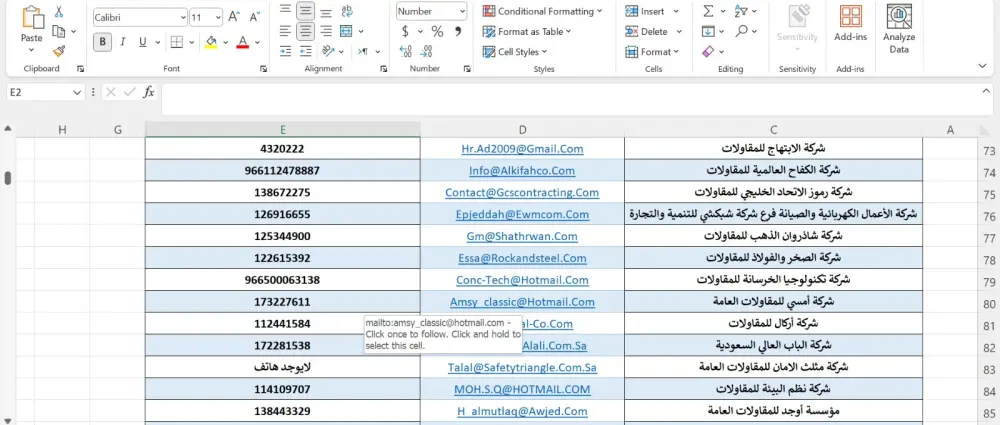The width and height of the screenshot is (1000, 425).
Task: Toggle Underline formatting
Action: tap(142, 42)
